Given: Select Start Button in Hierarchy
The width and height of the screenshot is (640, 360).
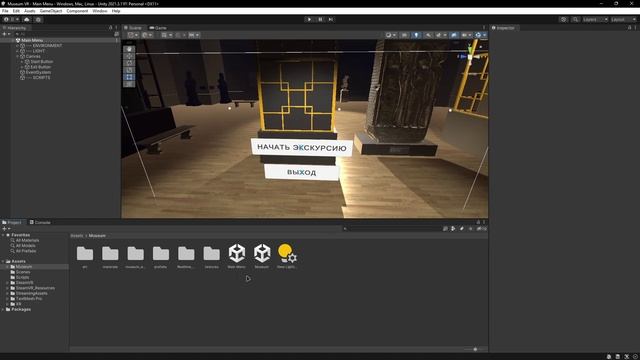Looking at the screenshot, I should (39, 62).
